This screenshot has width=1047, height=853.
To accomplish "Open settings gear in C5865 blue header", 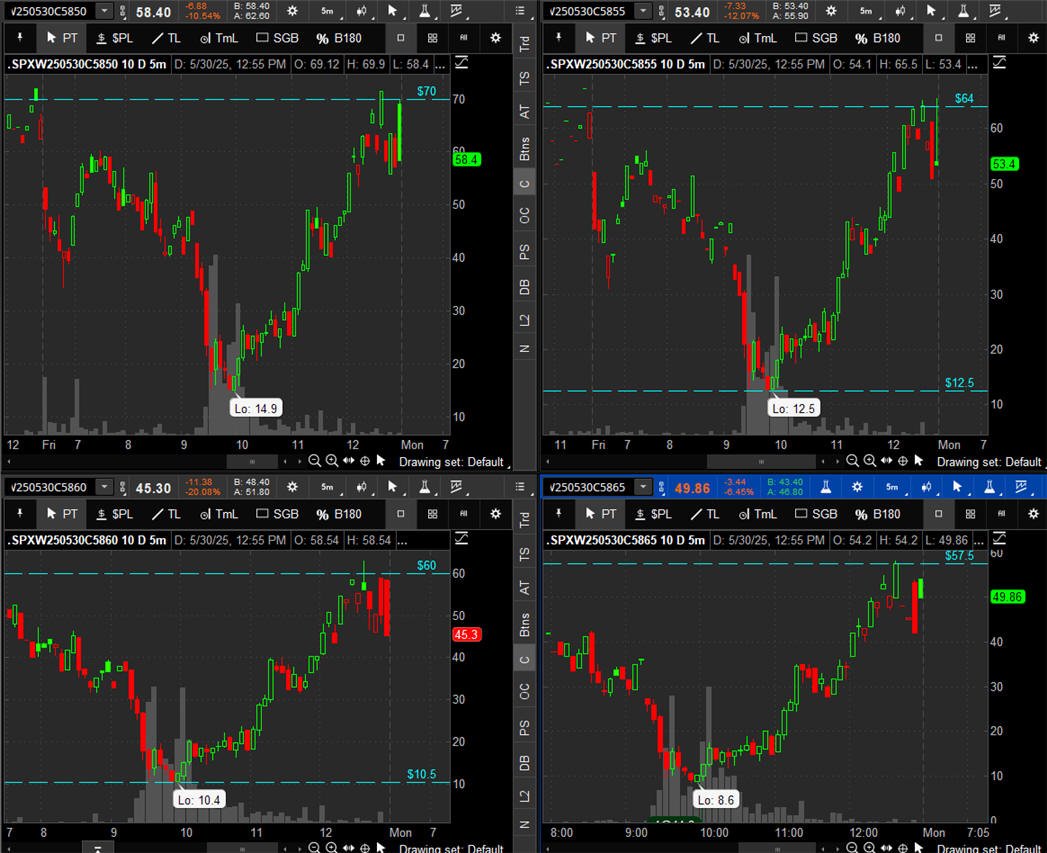I will [857, 487].
